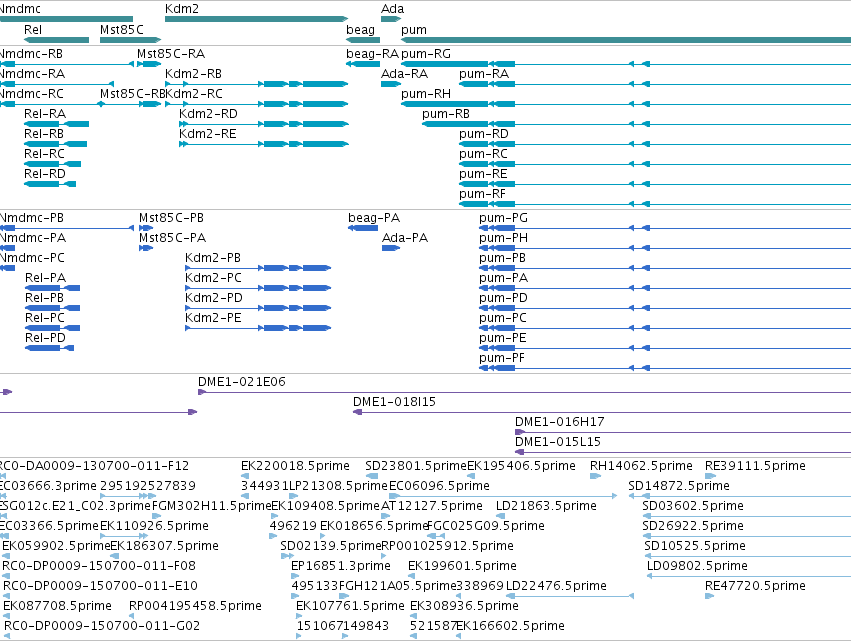Open EST label LD22476.5prime

[x=556, y=586]
